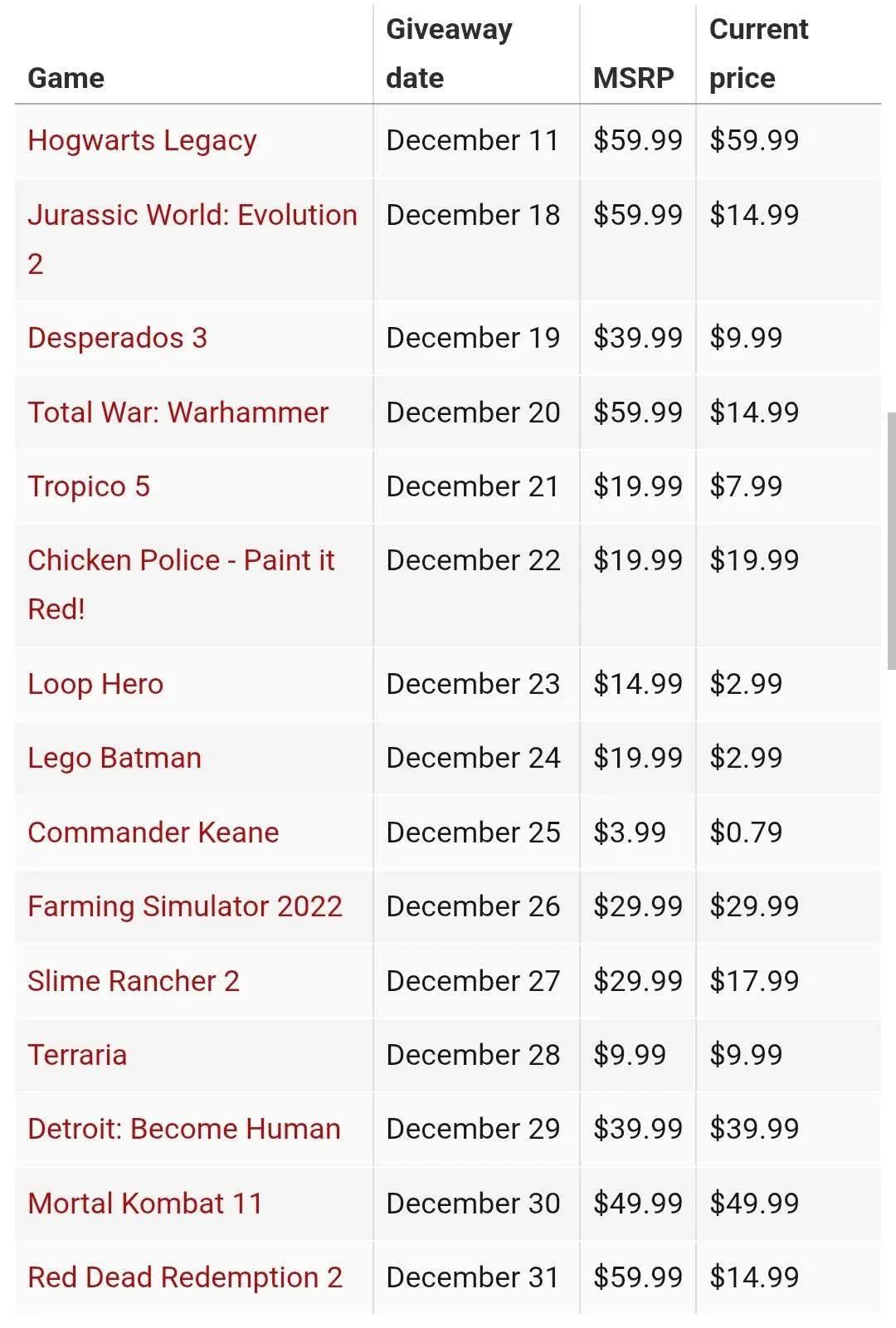Image resolution: width=896 pixels, height=1328 pixels.
Task: Open the Commander Keane link
Action: coord(153,832)
